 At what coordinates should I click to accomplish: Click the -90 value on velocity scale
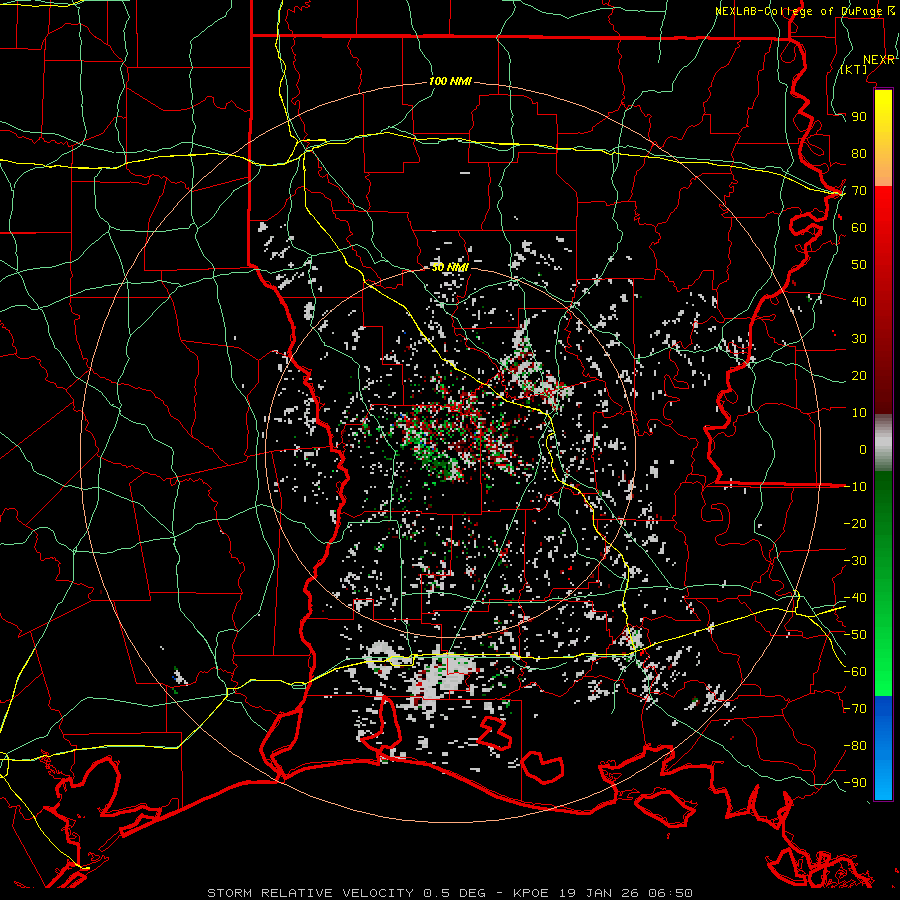tap(855, 783)
